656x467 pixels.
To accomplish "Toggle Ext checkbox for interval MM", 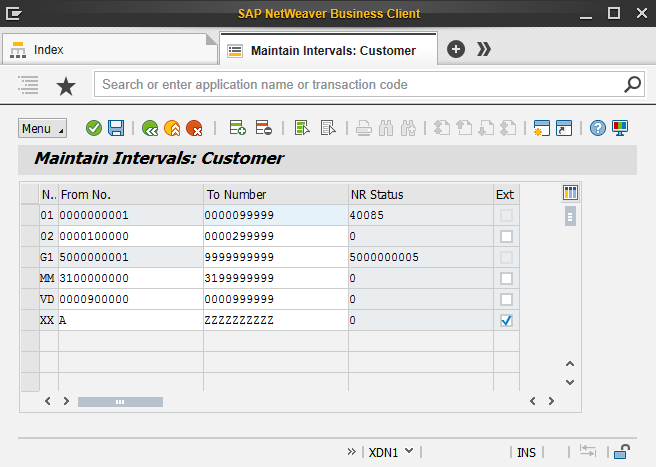I will 506,278.
